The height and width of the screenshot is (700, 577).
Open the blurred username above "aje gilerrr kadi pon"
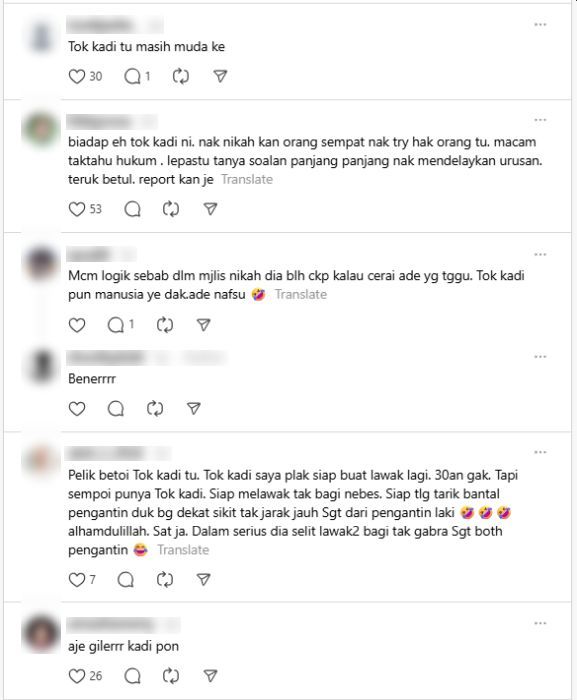(110, 625)
